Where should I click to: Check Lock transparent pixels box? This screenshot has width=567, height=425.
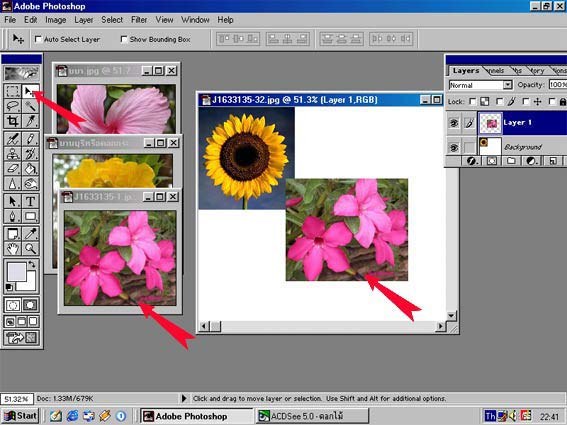click(472, 102)
